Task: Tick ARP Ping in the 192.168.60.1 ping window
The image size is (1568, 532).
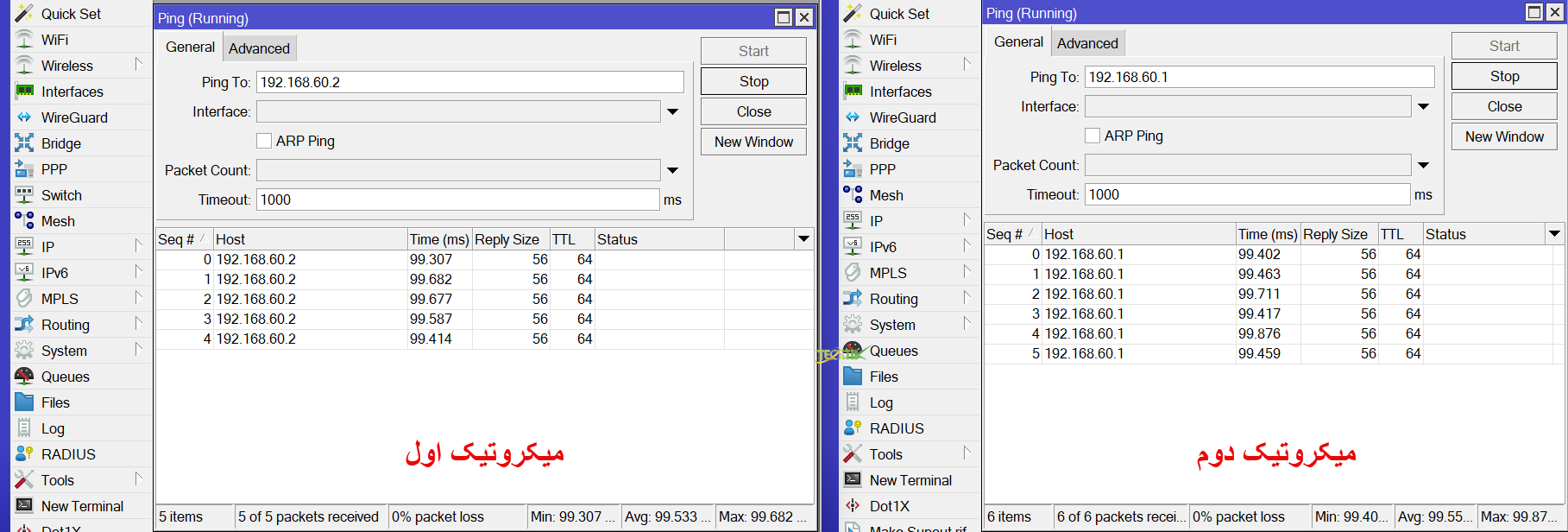Action: point(1093,136)
